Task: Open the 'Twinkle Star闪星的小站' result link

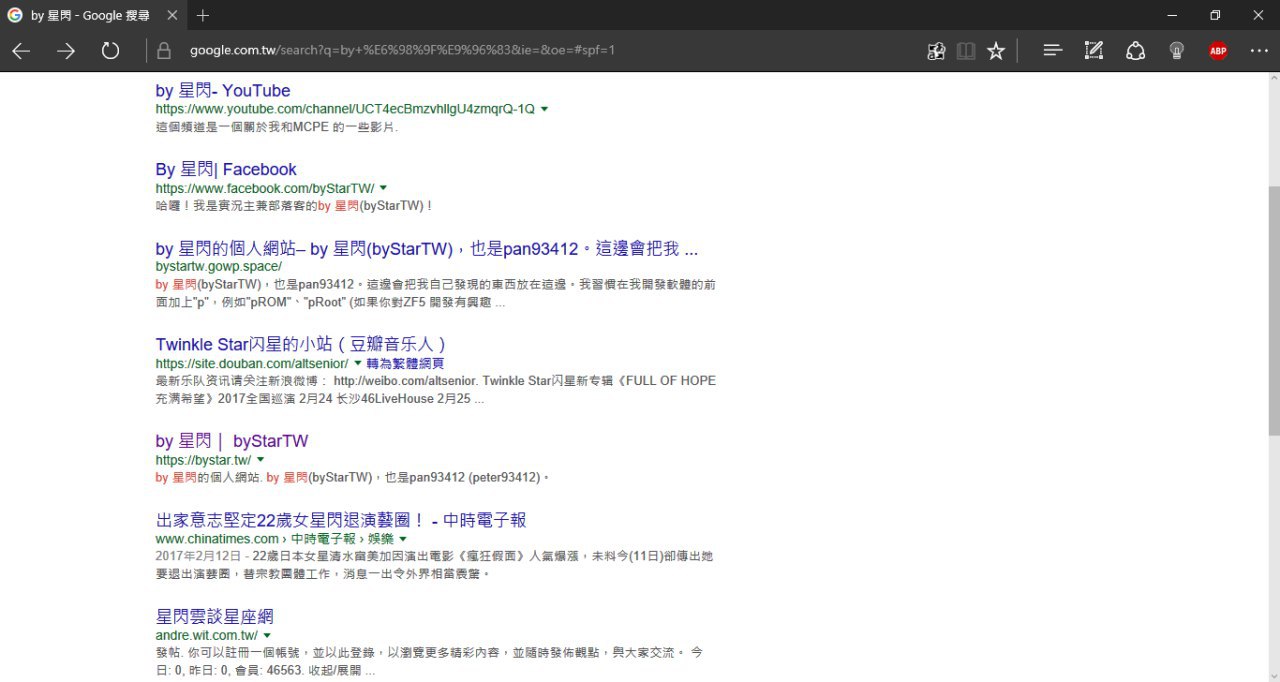Action: tap(300, 344)
